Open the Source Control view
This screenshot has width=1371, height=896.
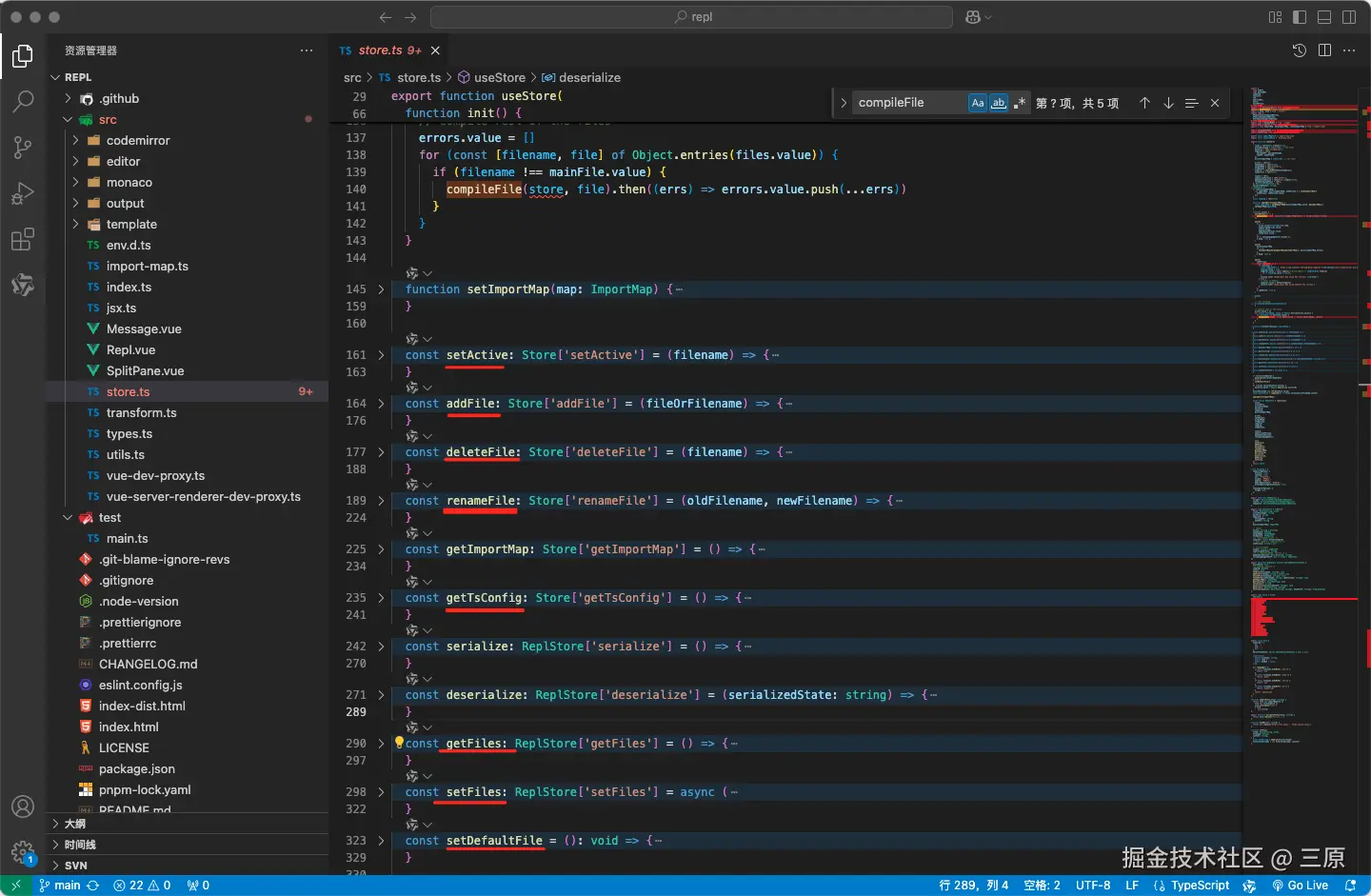pyautogui.click(x=23, y=147)
